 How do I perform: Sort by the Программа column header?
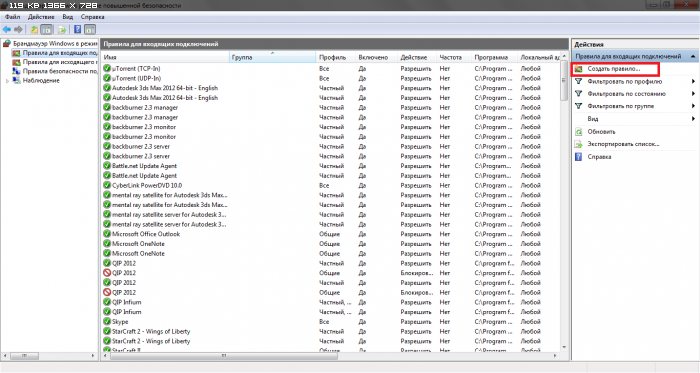(495, 57)
